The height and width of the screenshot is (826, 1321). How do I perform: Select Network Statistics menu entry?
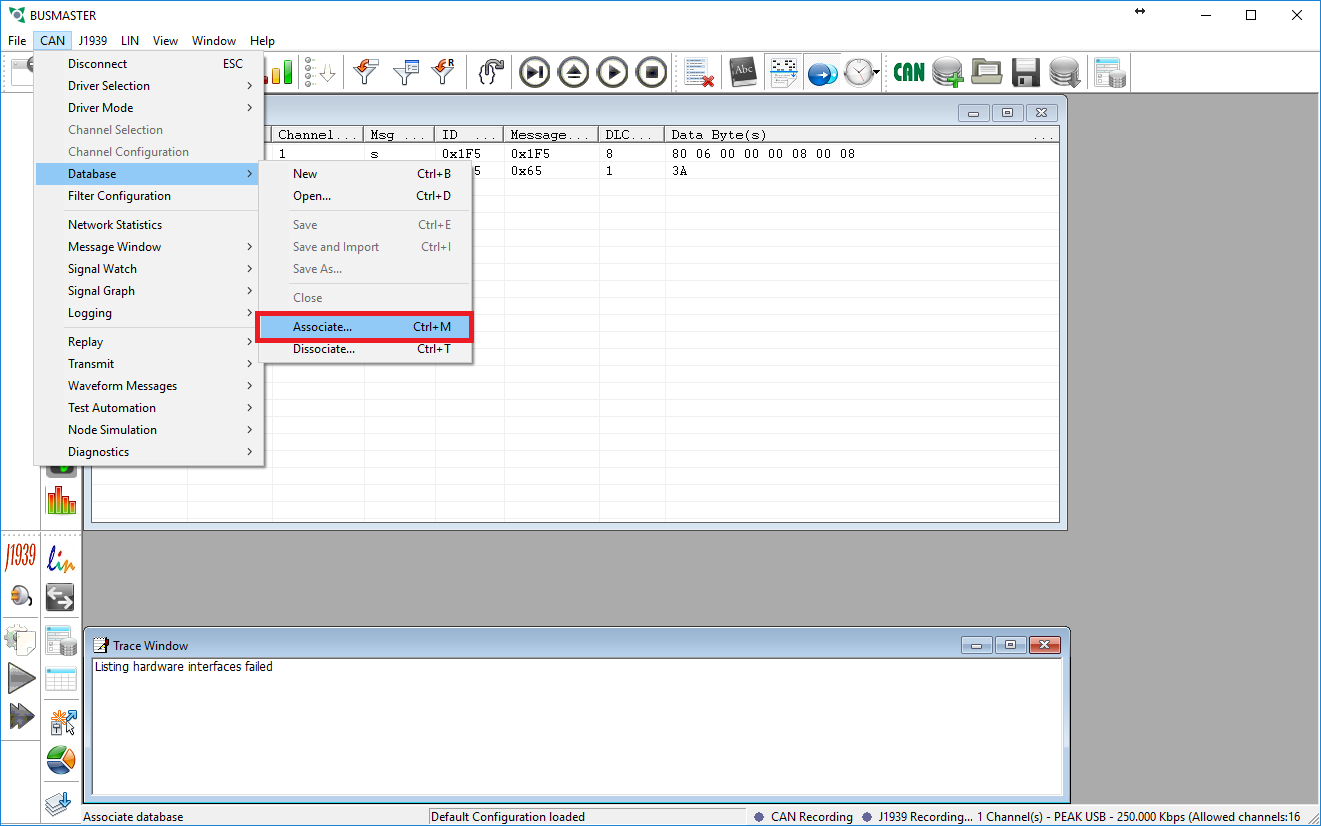click(149, 225)
